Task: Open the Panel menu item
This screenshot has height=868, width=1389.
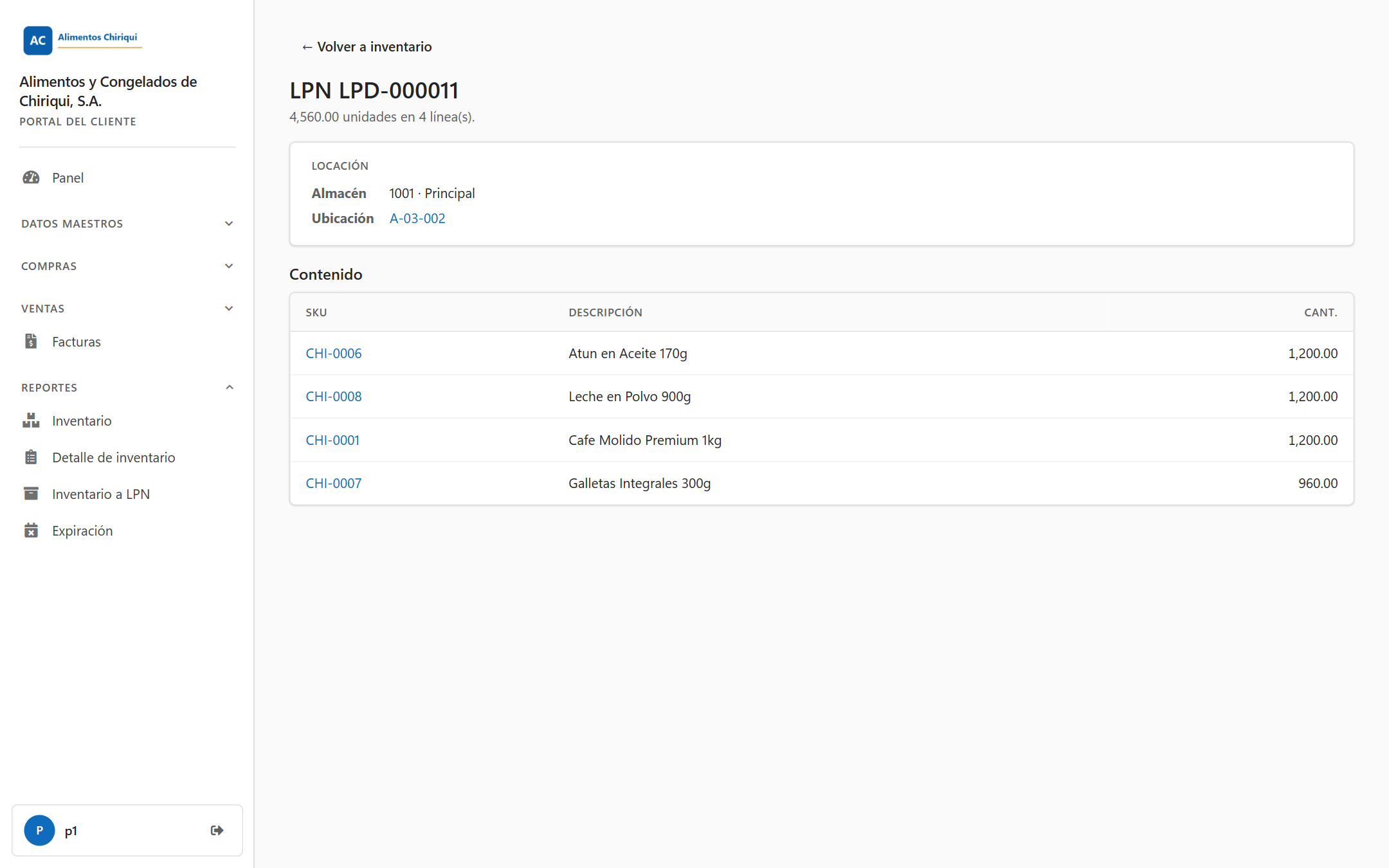Action: coord(127,177)
